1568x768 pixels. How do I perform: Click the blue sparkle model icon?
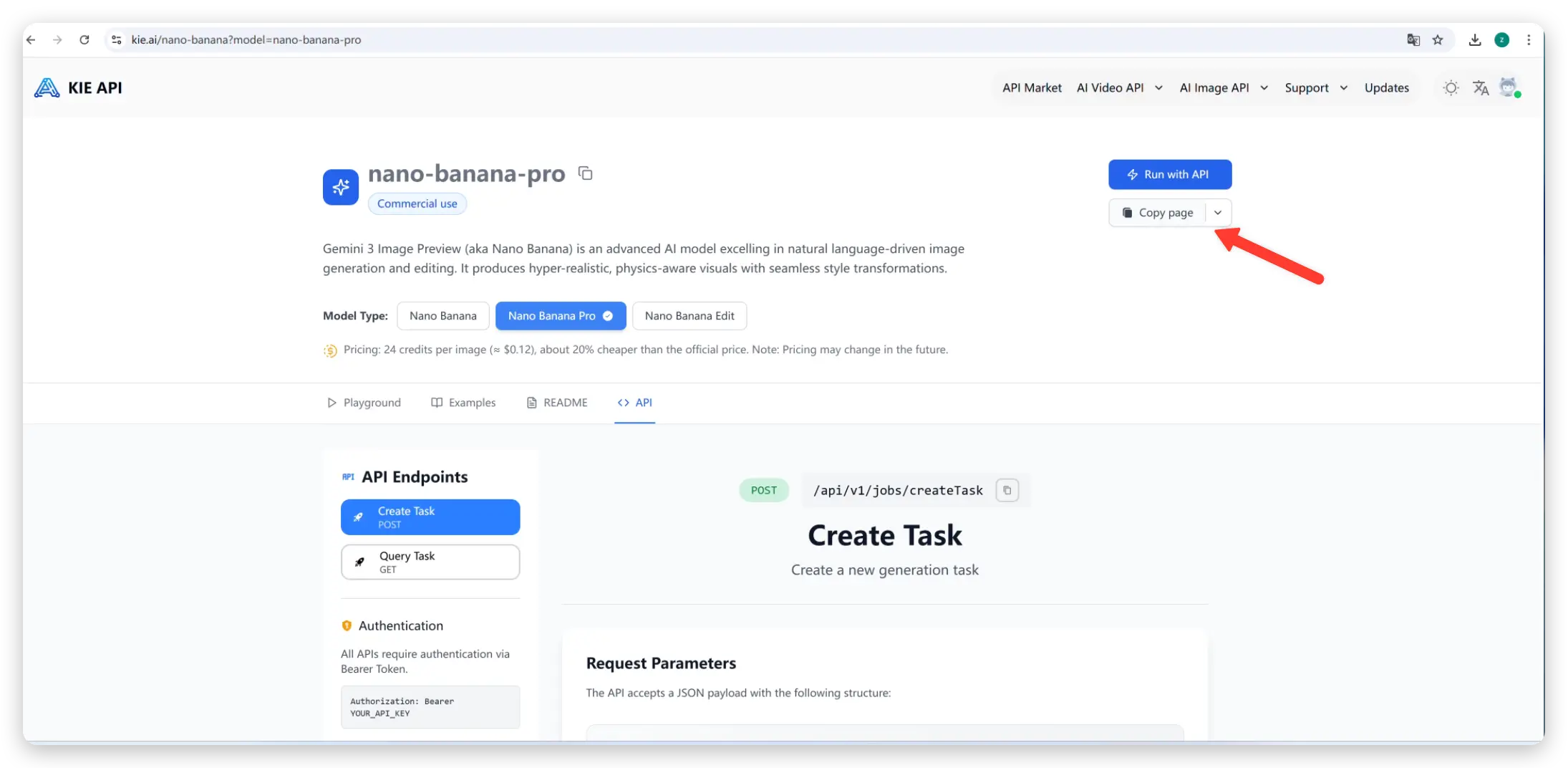(341, 187)
